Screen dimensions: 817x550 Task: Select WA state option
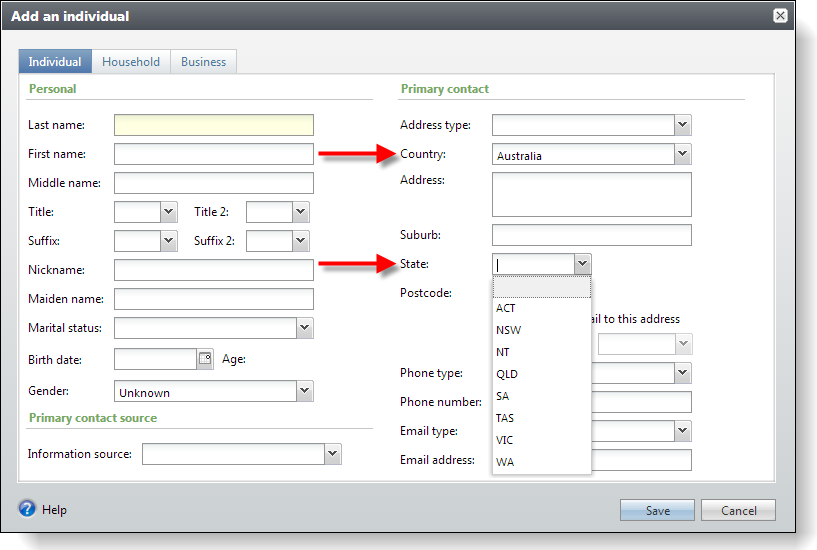[x=505, y=462]
